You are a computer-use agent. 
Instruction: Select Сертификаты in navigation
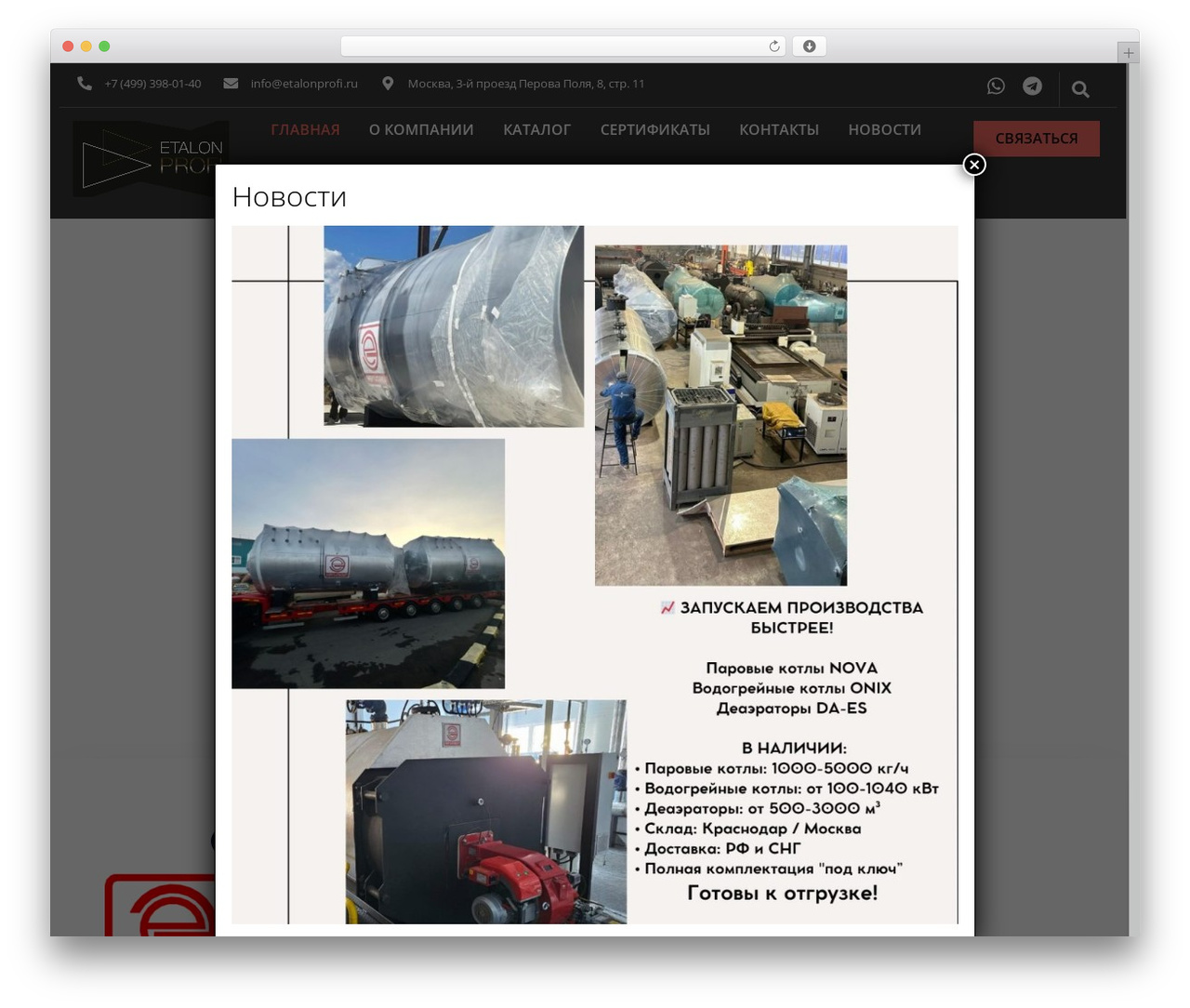655,130
